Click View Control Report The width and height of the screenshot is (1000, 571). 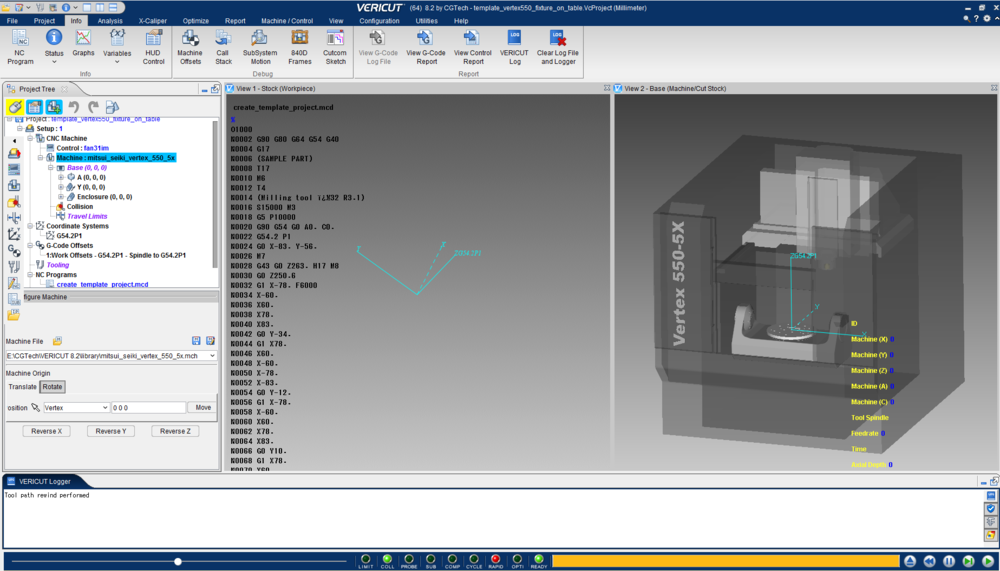pos(473,47)
